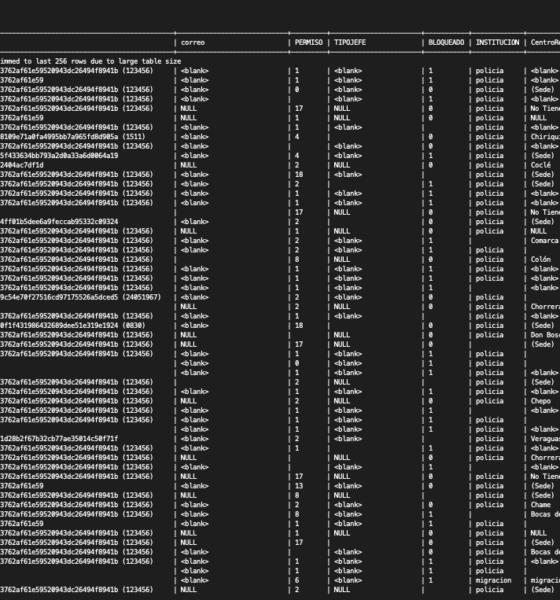Click the Chepo center value
Screen dimensions: 560x600
(540, 401)
